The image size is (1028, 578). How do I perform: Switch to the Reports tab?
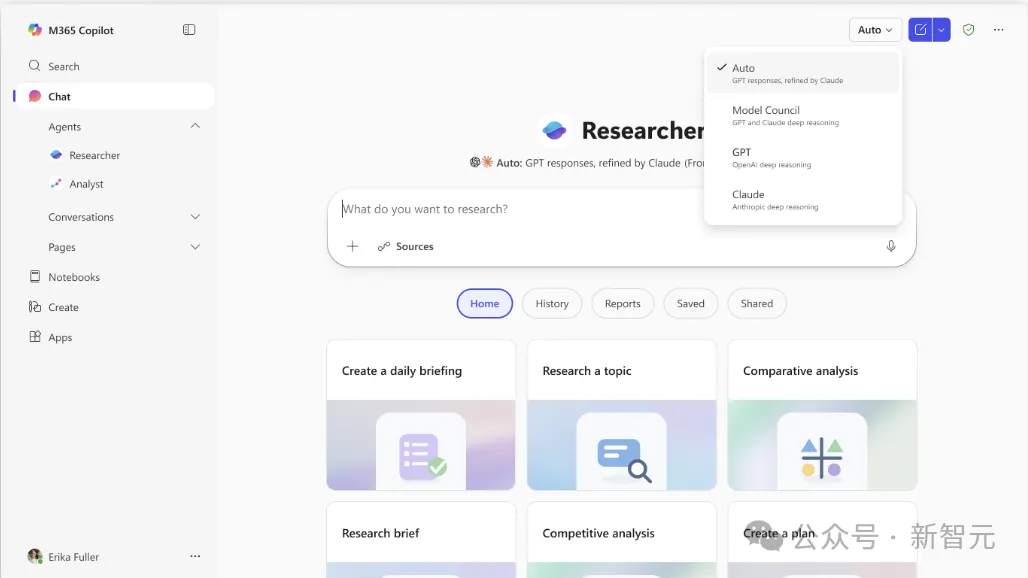622,304
